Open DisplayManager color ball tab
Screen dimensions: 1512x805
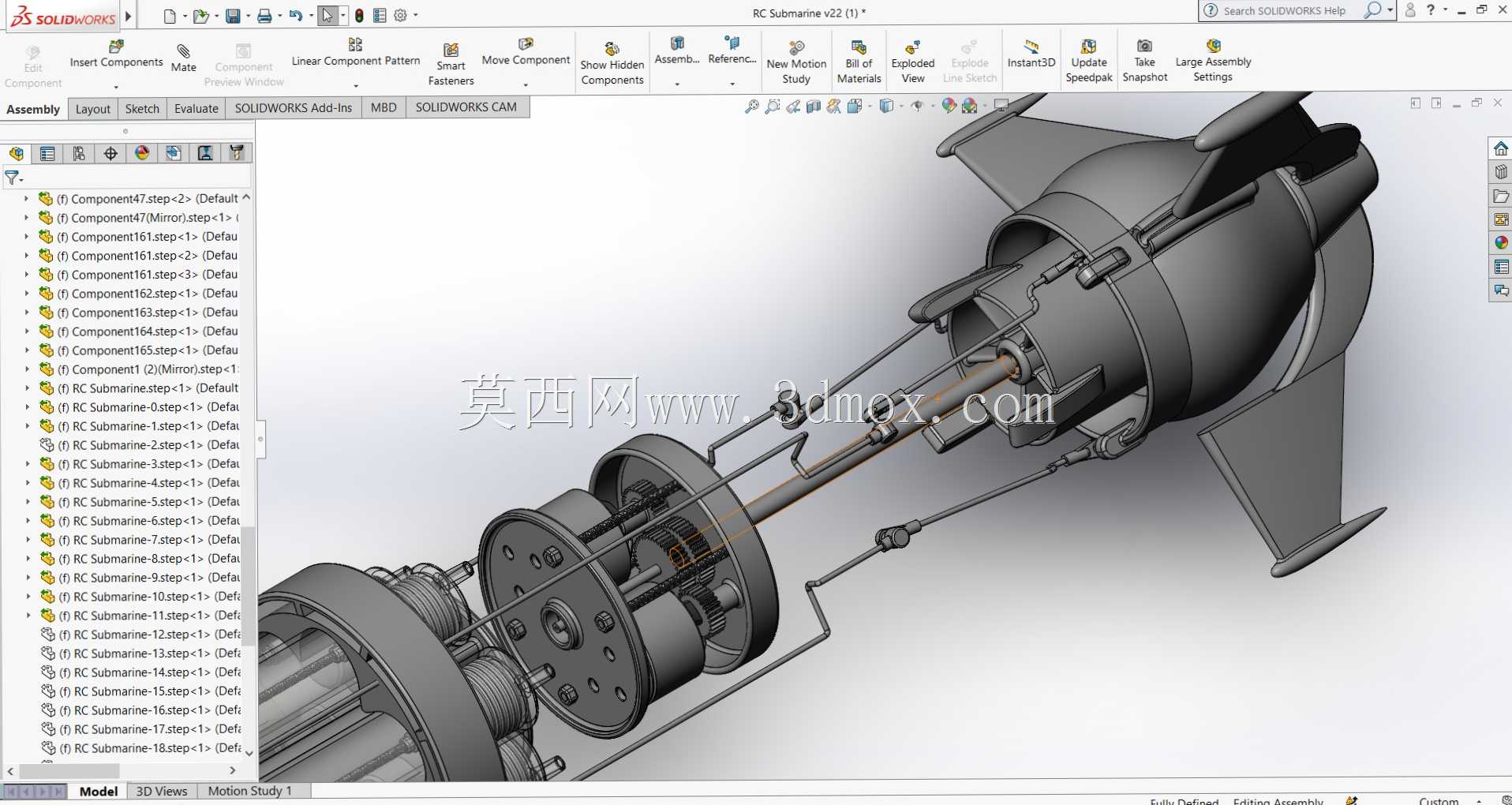click(142, 153)
